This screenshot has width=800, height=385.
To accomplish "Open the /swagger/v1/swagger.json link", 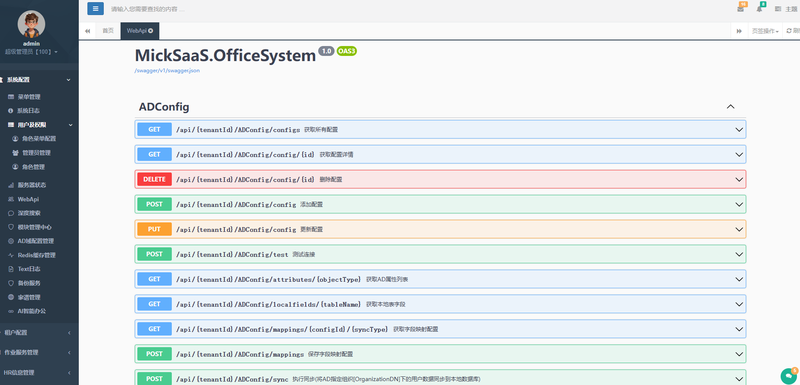I will click(167, 70).
